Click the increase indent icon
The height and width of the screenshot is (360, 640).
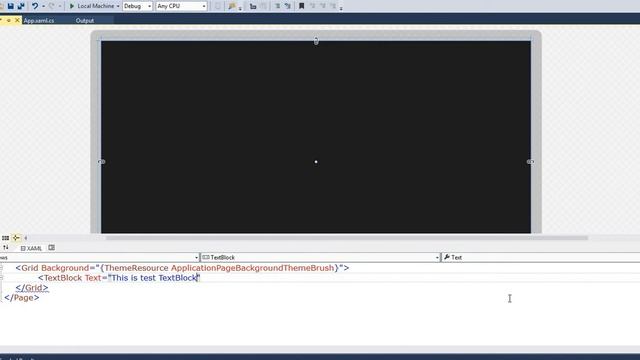click(x=288, y=6)
